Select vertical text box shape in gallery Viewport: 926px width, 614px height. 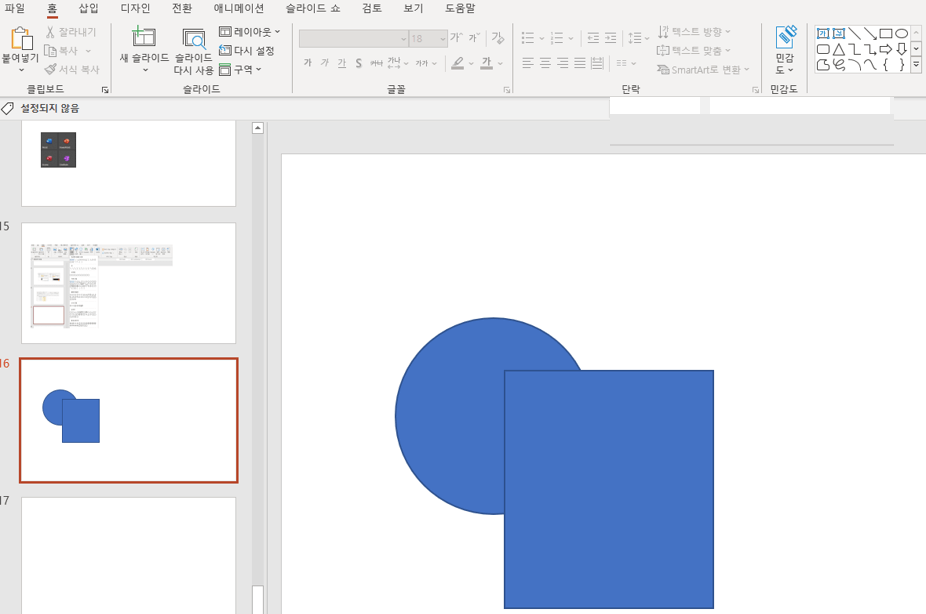(x=839, y=34)
